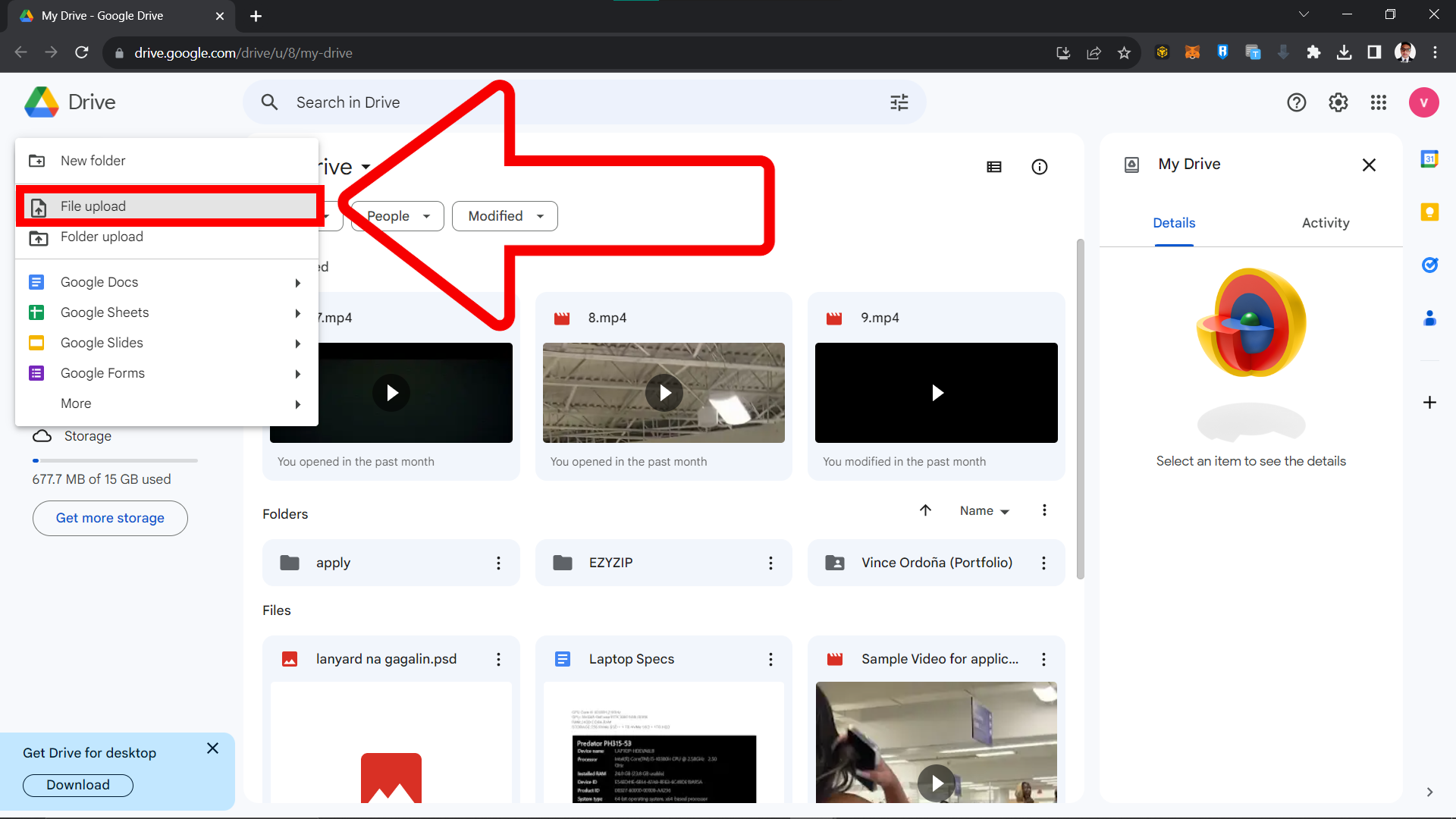This screenshot has height=819, width=1456.
Task: Expand the Google Sheets template submenu
Action: click(297, 312)
